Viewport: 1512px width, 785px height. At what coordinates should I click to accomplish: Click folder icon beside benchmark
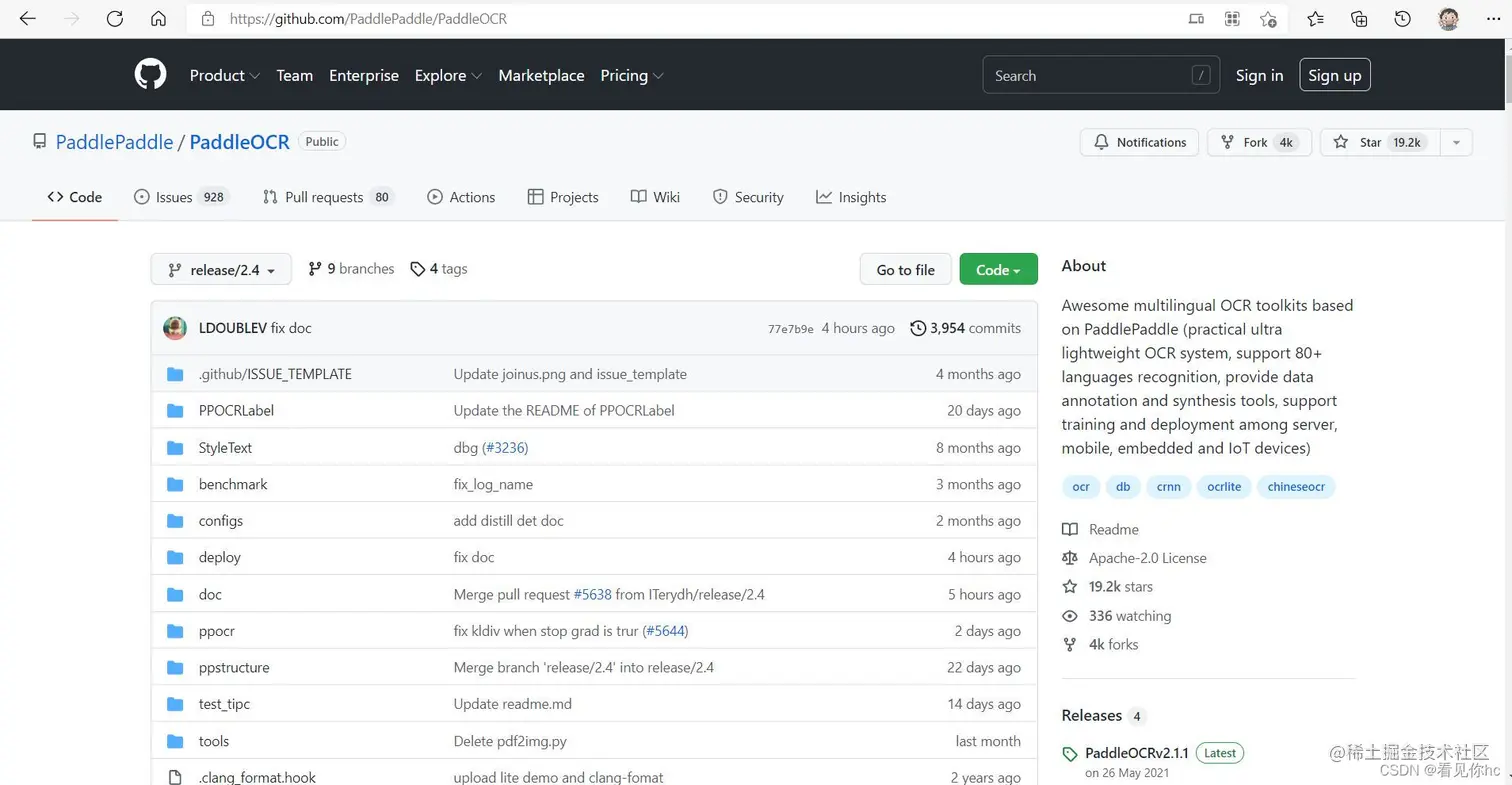pyautogui.click(x=175, y=484)
